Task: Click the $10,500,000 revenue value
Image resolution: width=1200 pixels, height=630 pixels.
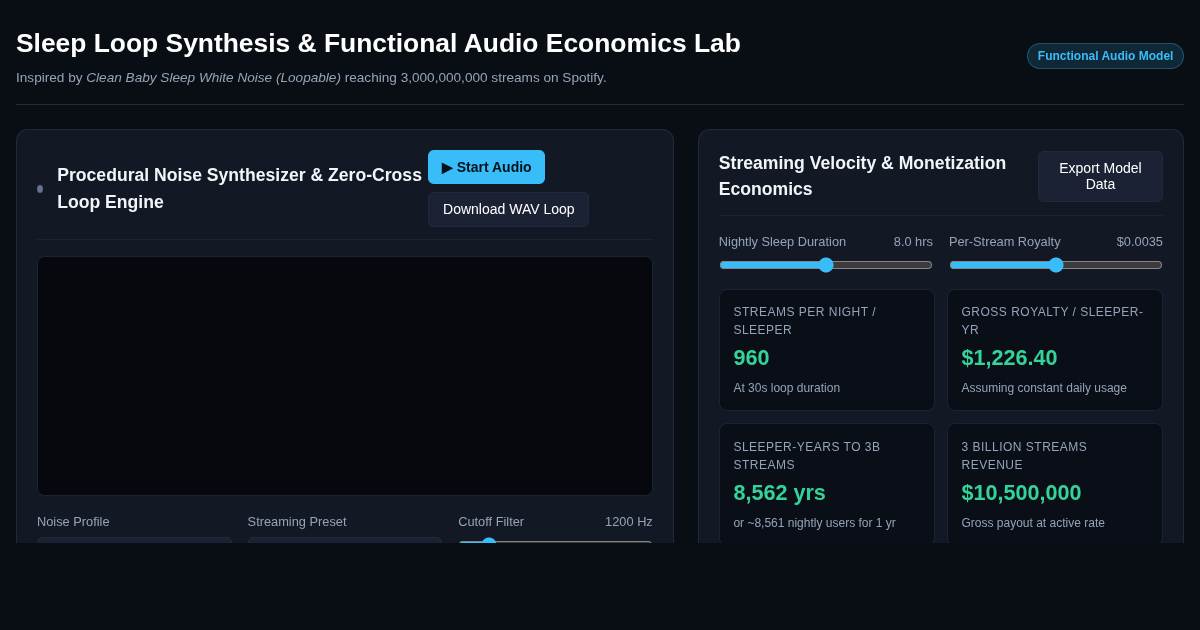Action: [x=1021, y=493]
